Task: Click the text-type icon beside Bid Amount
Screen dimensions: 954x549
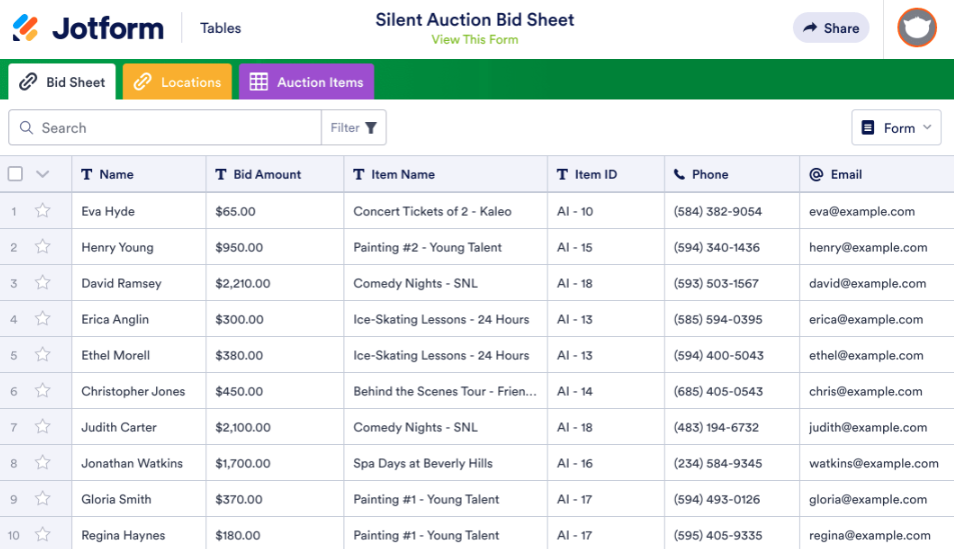Action: [x=221, y=174]
